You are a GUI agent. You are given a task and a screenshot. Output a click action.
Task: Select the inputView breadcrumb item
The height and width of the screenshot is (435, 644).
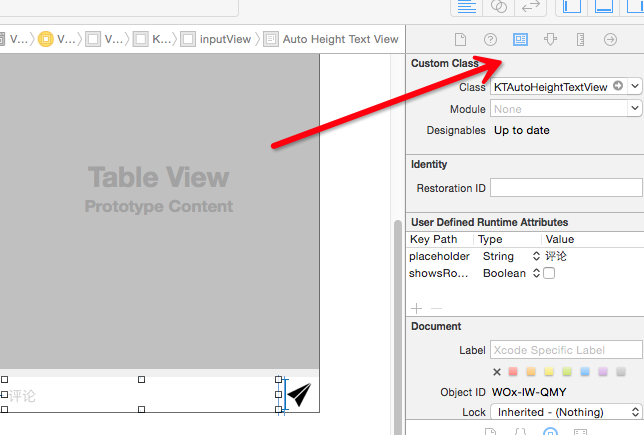216,39
